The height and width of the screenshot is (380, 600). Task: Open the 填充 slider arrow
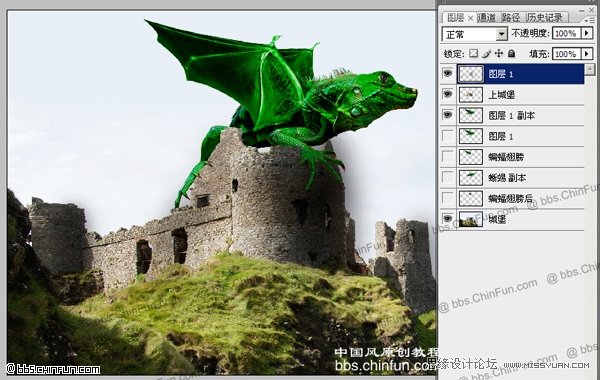point(587,54)
